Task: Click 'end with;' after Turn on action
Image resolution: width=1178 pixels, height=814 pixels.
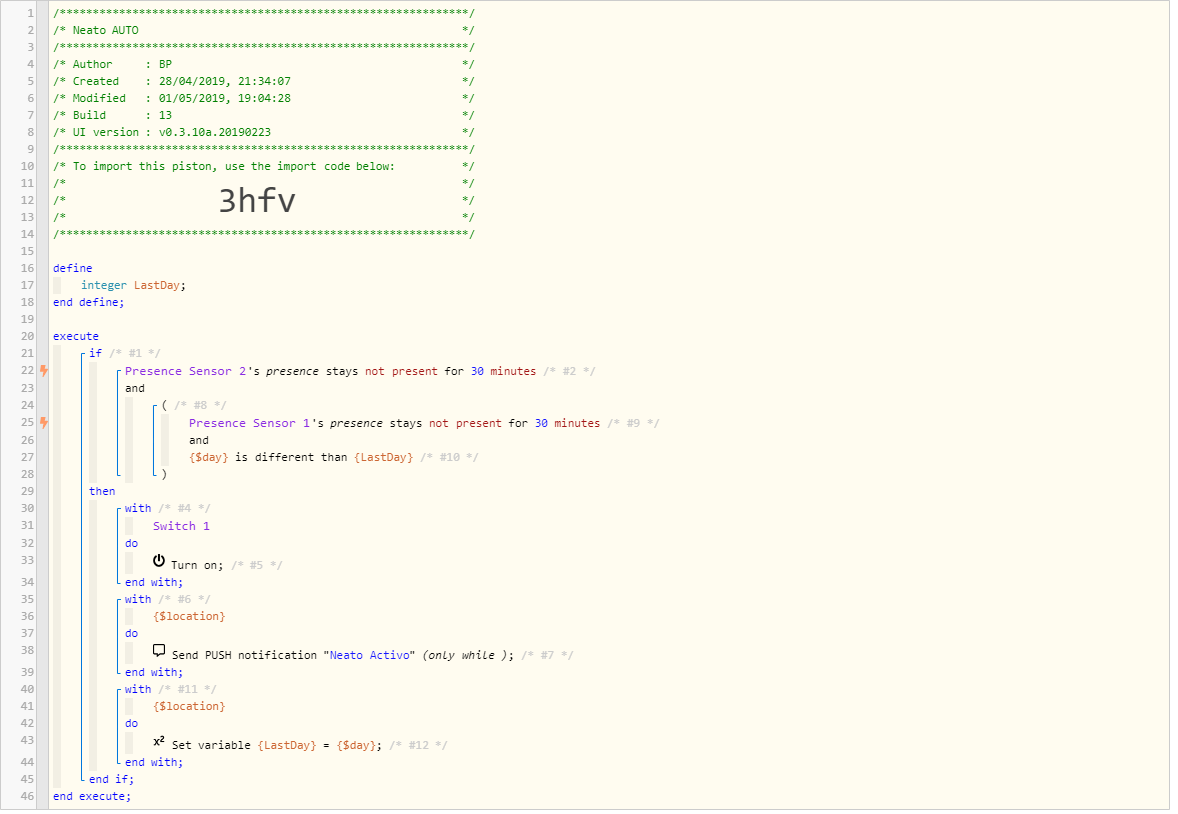Action: (154, 583)
